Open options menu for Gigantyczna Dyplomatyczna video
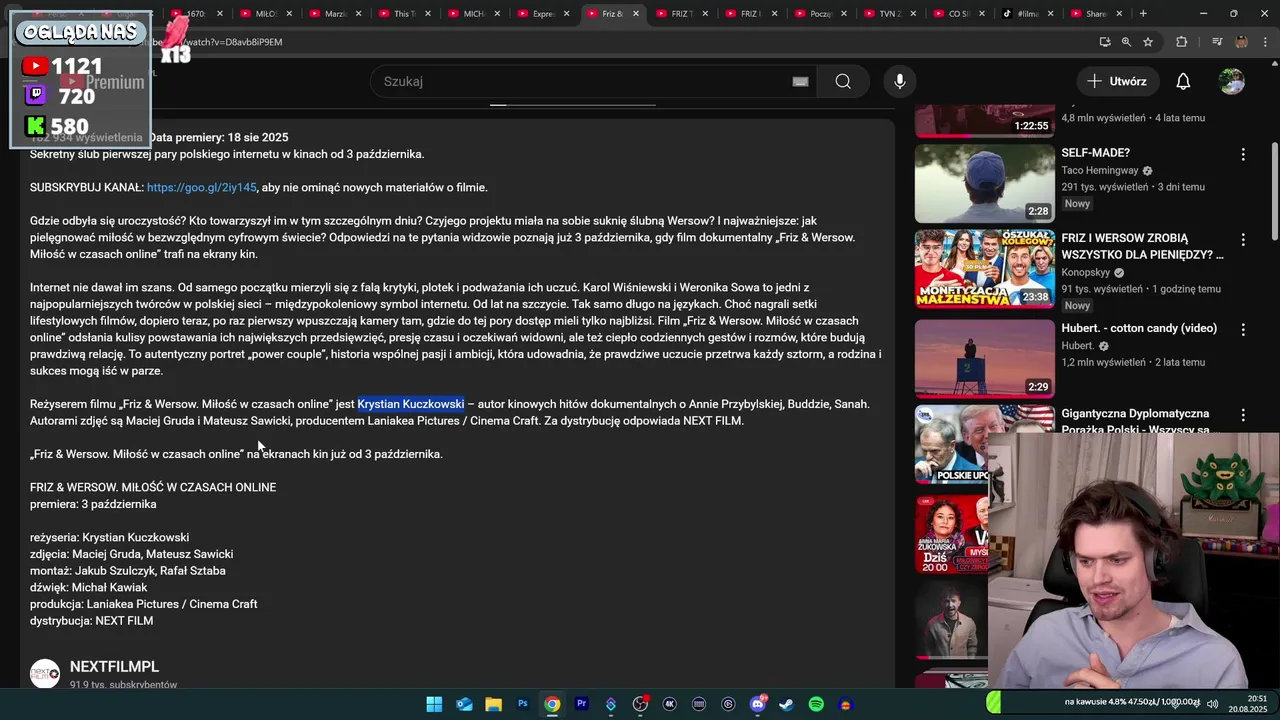Screen dimensions: 1280x720 coord(1243,414)
